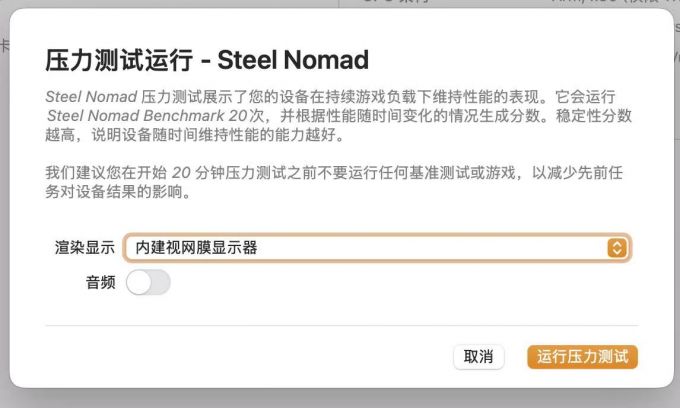Click the empty dialog area left of 取消

[250, 357]
